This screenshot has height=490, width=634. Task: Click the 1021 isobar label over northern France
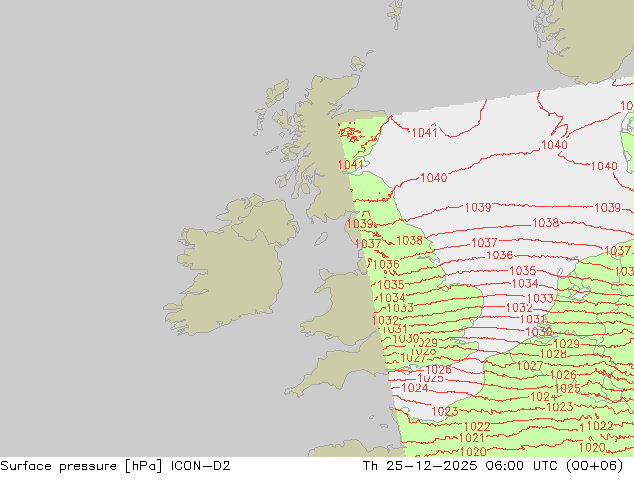click(x=471, y=438)
